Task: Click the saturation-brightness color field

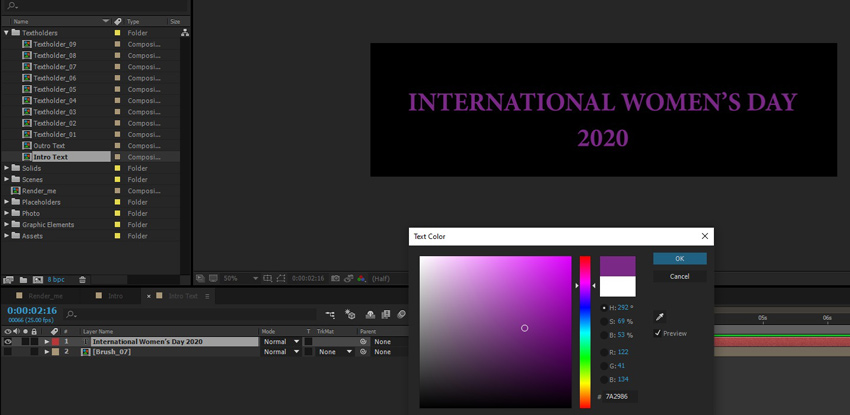Action: [495, 332]
